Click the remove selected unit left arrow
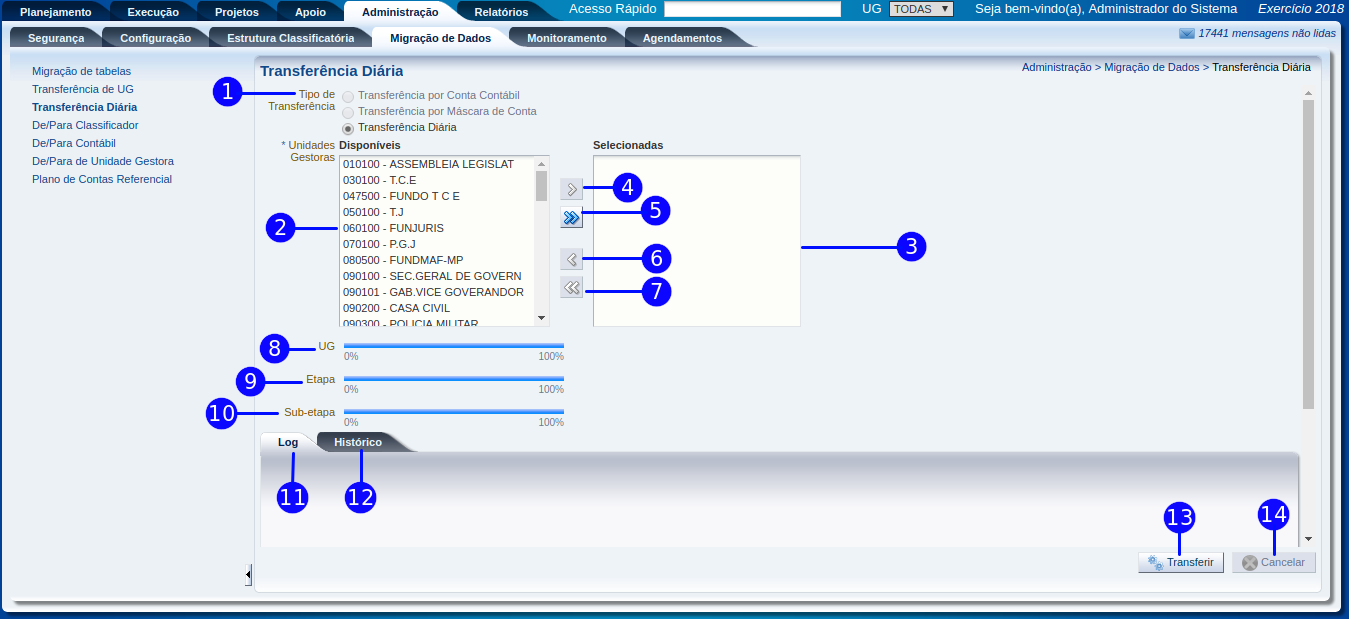The height and width of the screenshot is (620, 1350). tap(571, 260)
